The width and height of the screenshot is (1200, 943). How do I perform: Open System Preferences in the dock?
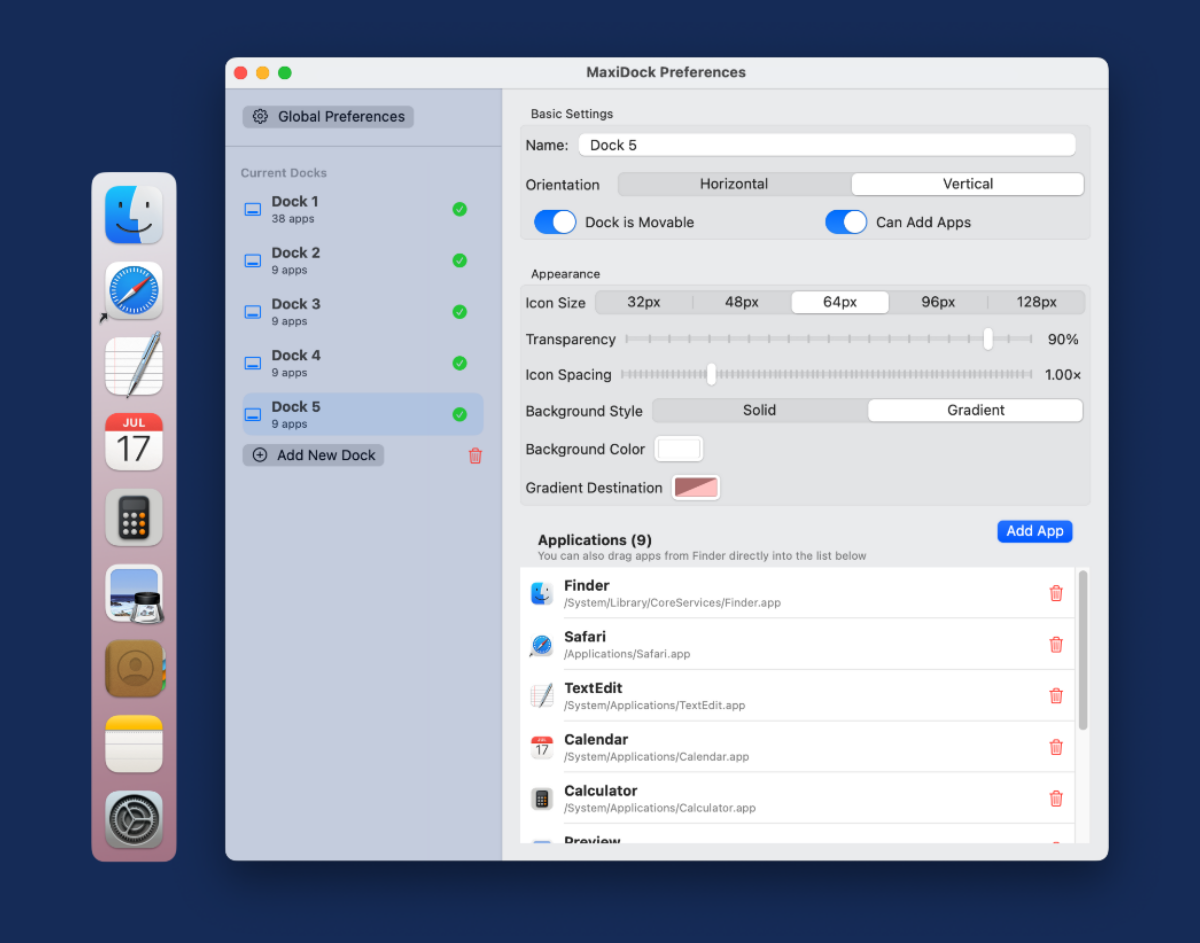(x=134, y=819)
